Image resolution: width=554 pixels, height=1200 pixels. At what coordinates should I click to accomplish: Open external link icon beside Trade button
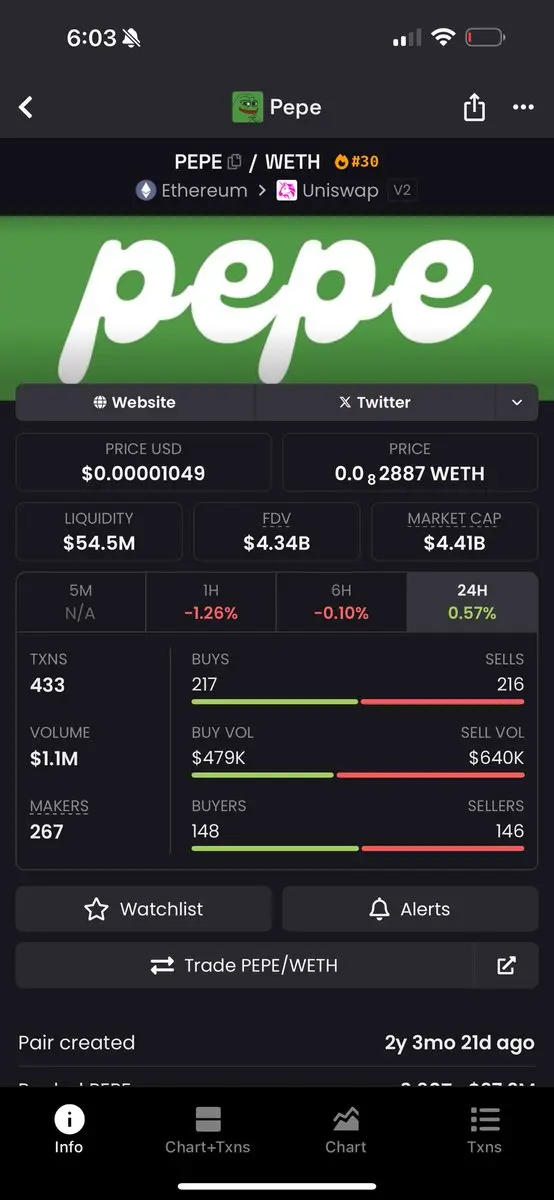coord(506,965)
